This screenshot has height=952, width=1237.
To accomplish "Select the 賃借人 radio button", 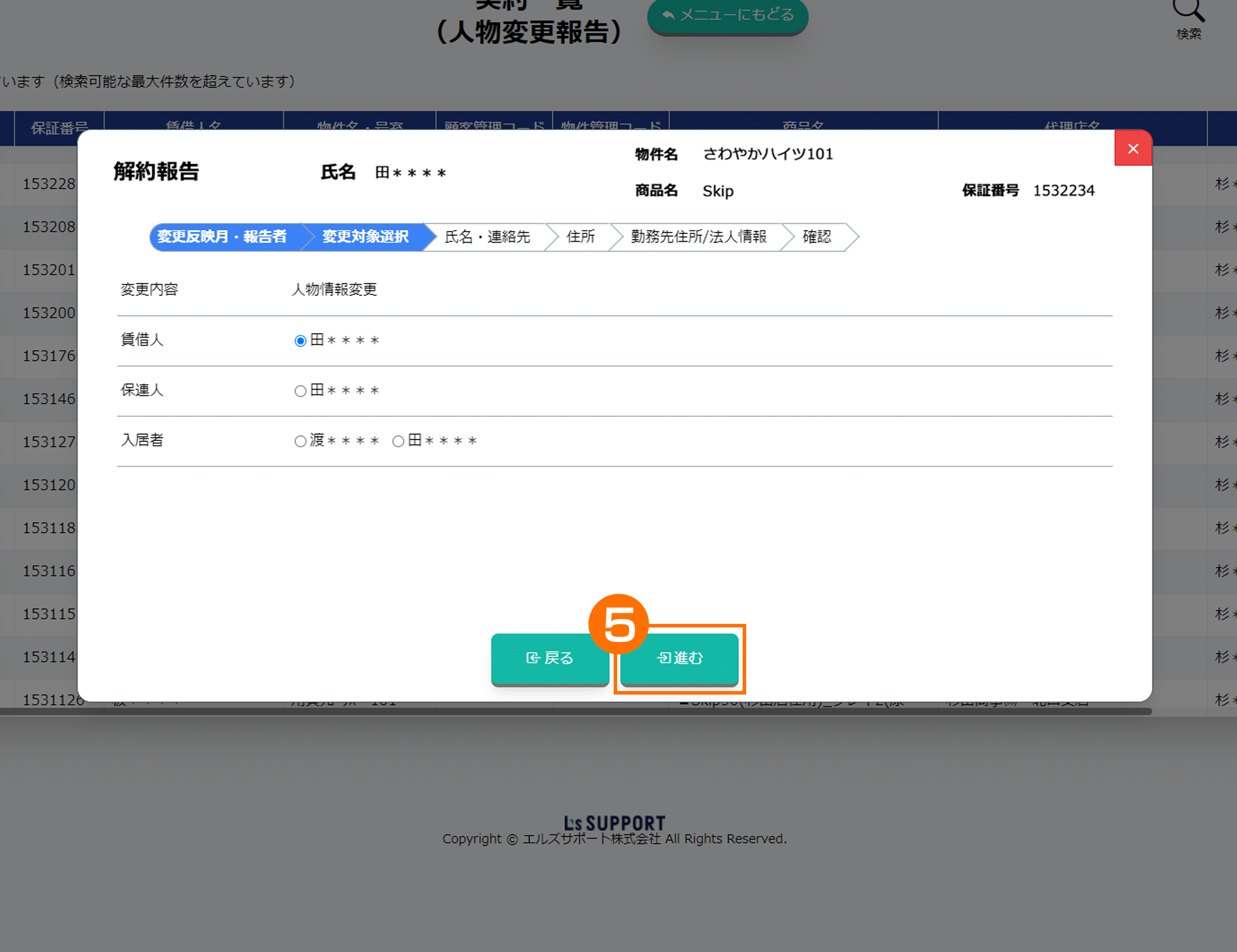I will (300, 341).
